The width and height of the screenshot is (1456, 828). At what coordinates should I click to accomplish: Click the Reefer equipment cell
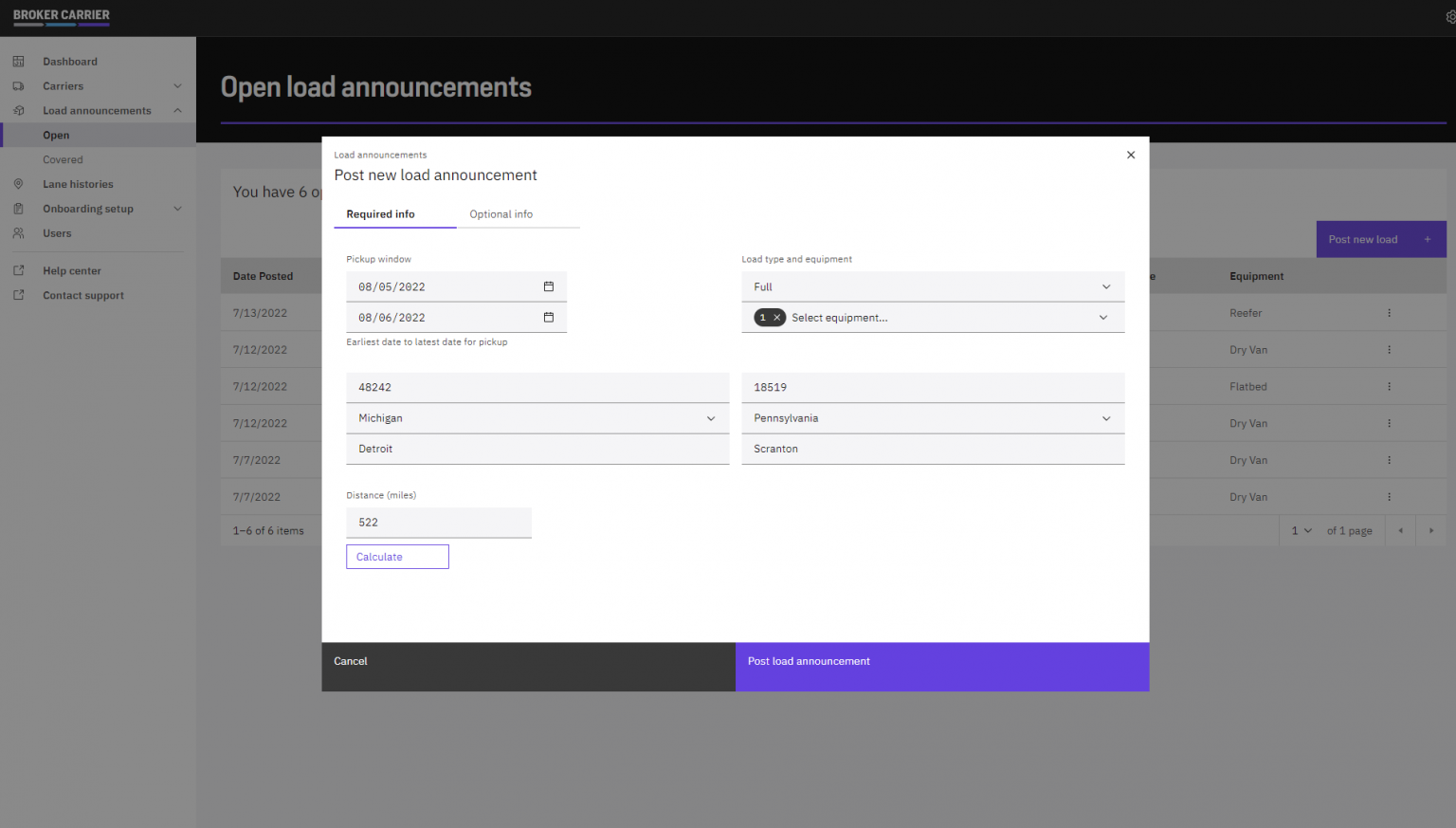point(1246,313)
